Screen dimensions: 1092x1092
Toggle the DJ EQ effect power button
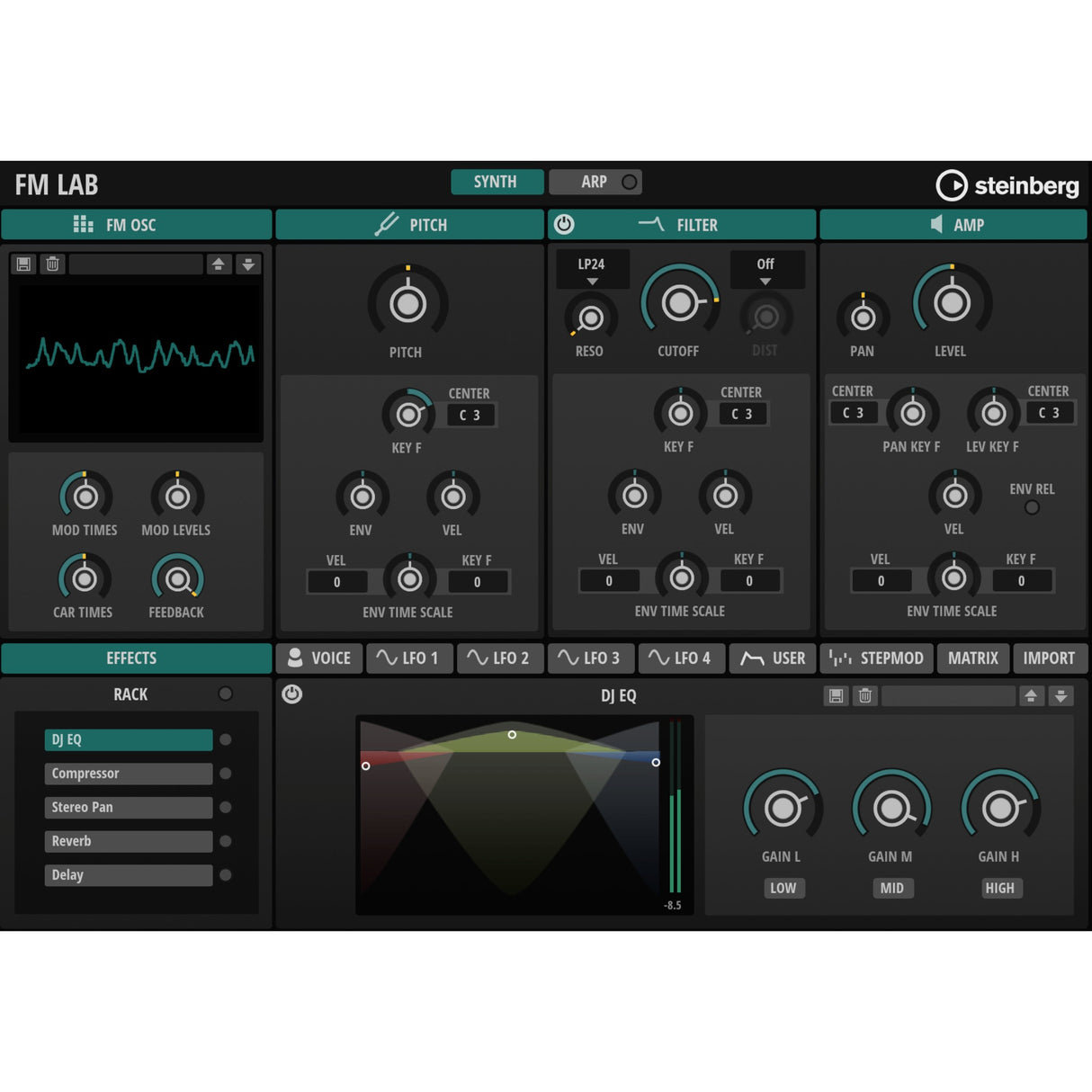tap(292, 694)
